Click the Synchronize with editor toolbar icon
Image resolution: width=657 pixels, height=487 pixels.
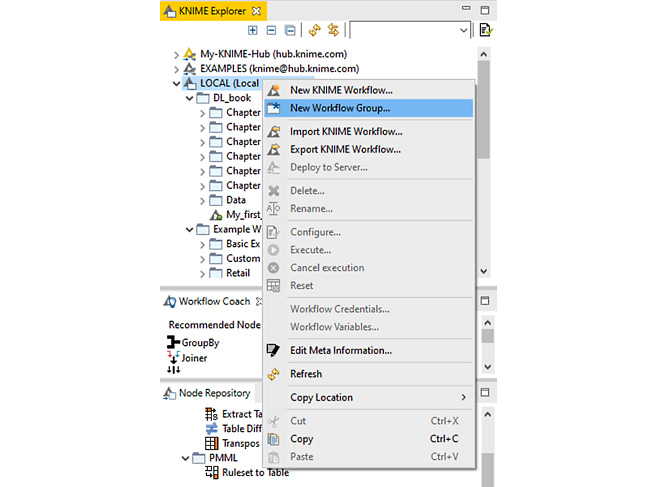tap(334, 30)
